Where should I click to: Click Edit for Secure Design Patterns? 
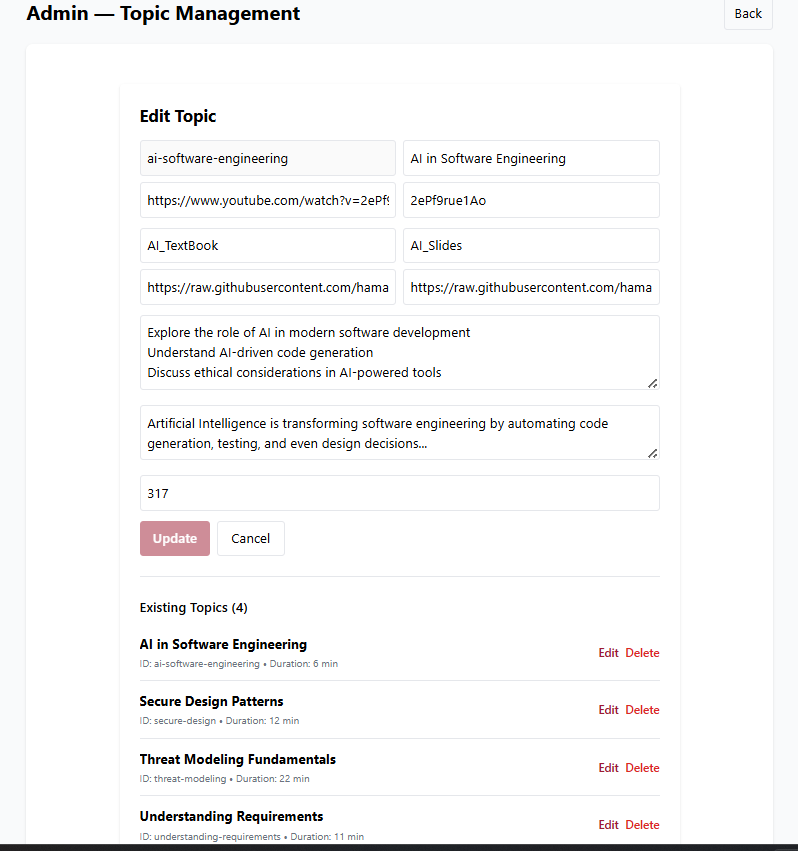608,709
